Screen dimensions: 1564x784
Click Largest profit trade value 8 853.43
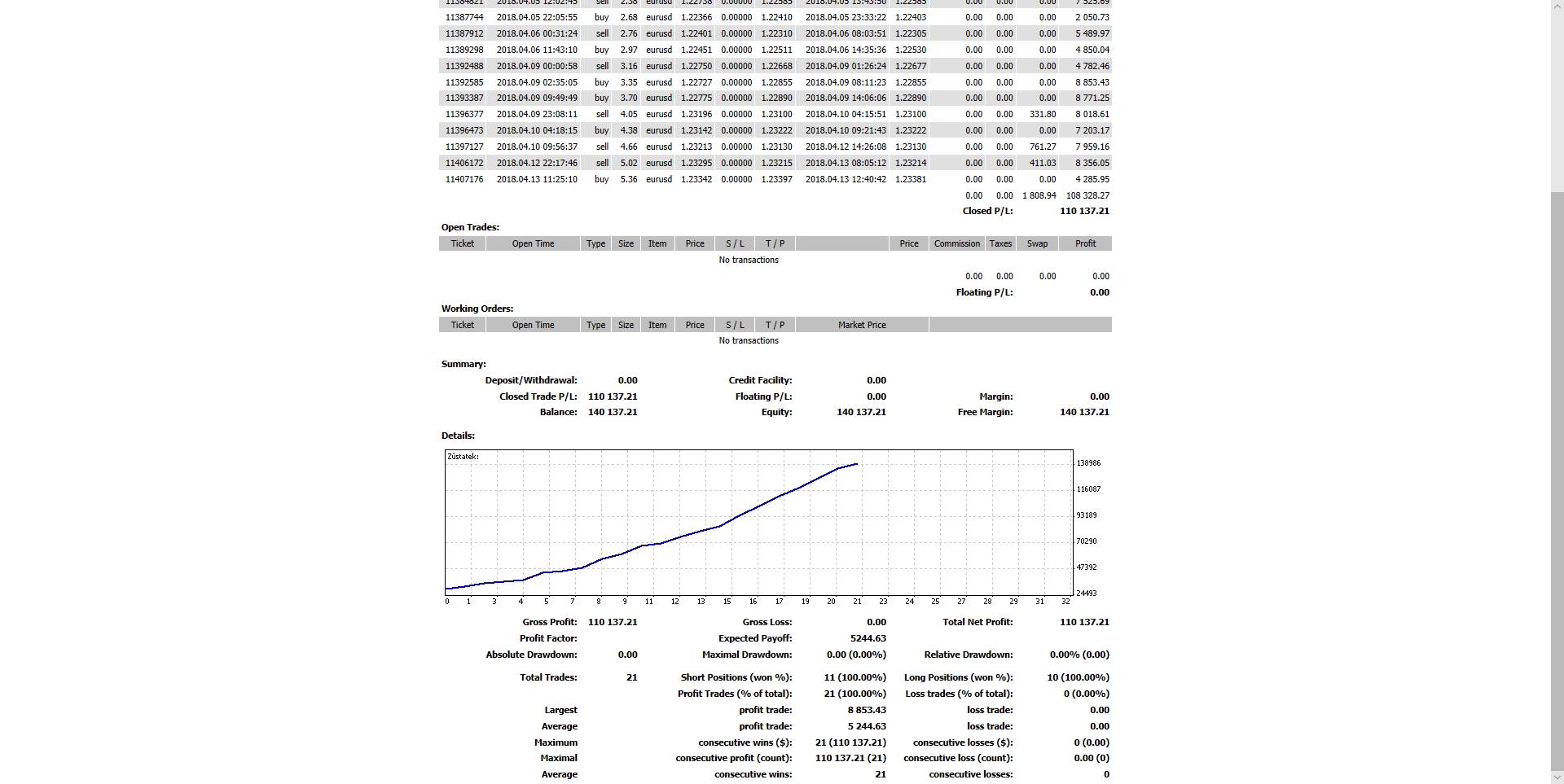click(x=867, y=710)
